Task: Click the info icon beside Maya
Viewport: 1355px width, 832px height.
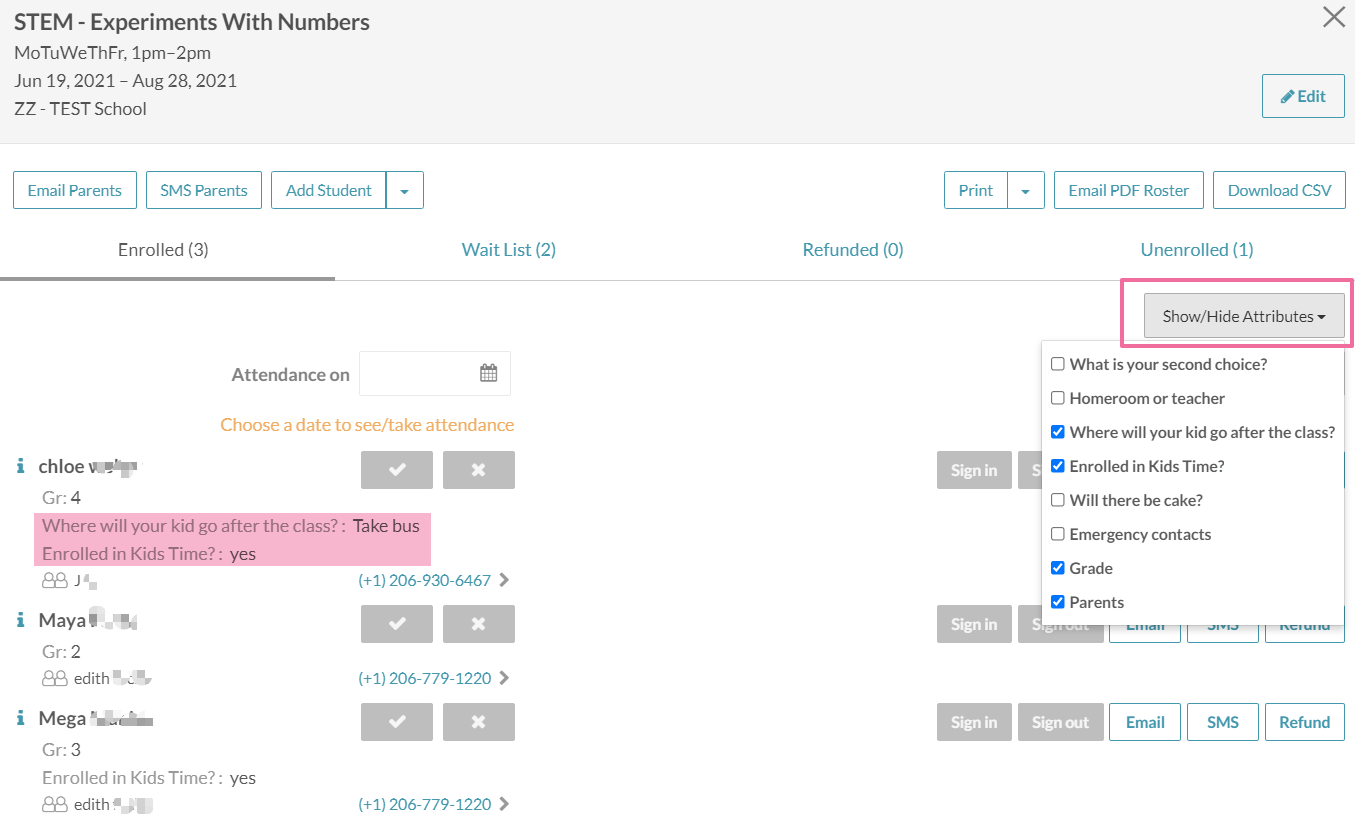Action: tap(20, 621)
